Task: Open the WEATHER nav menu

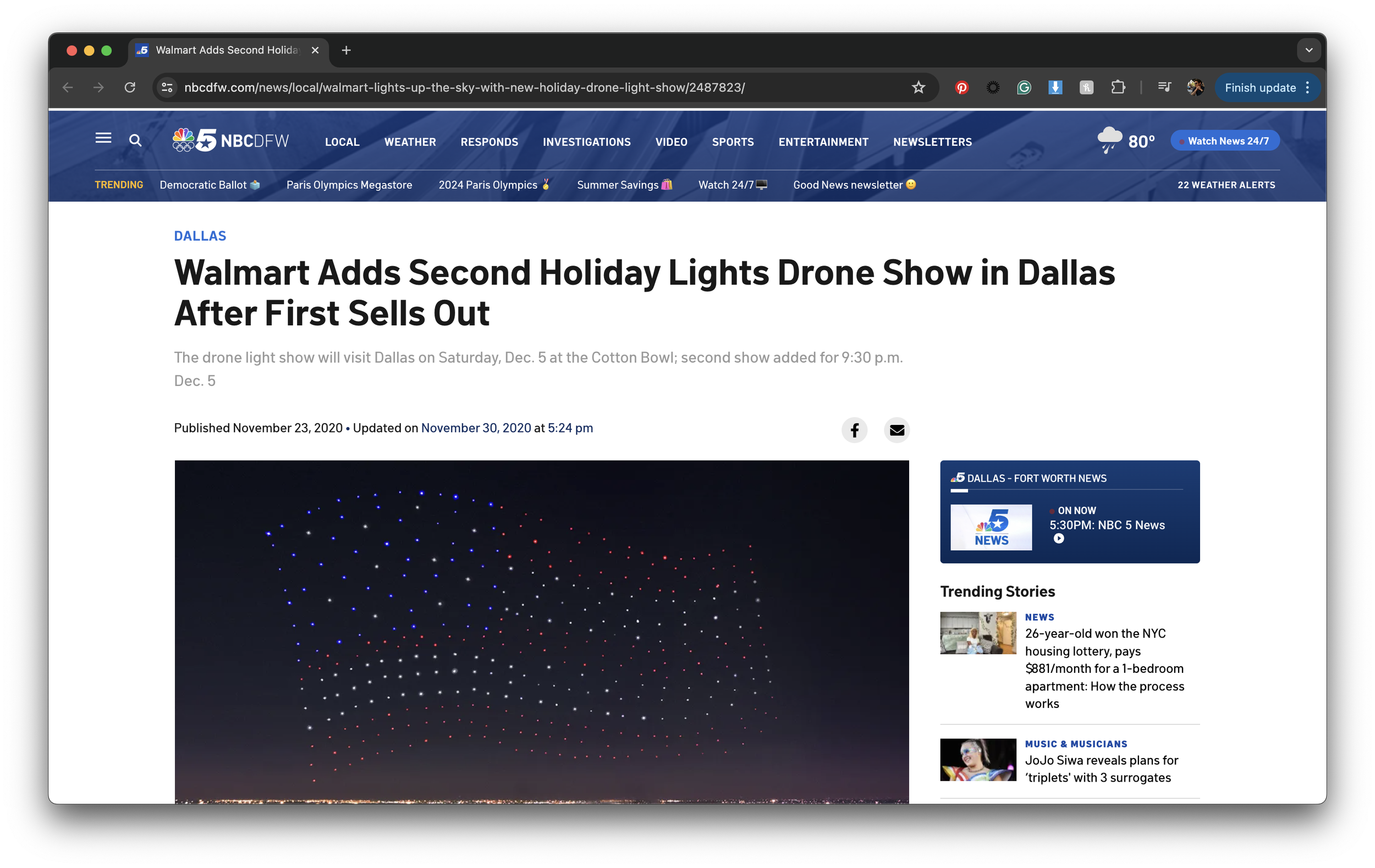Action: click(x=409, y=142)
